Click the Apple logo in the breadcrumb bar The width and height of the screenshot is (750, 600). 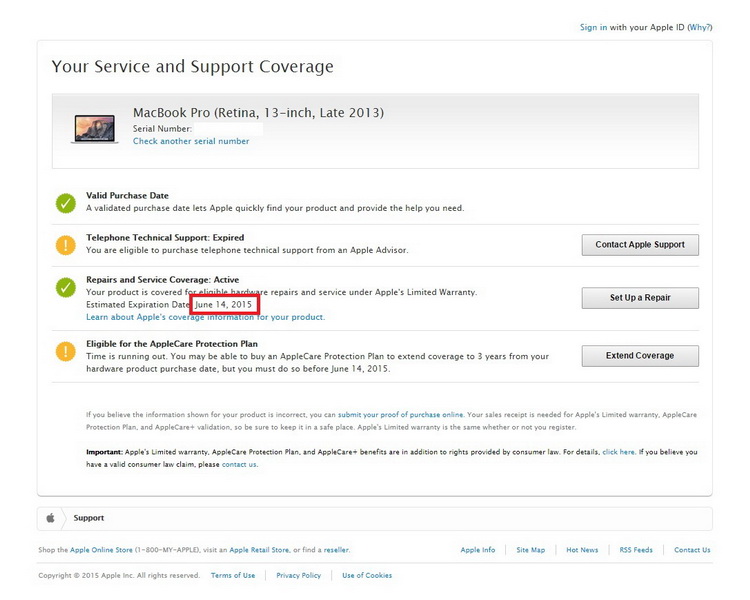(50, 518)
